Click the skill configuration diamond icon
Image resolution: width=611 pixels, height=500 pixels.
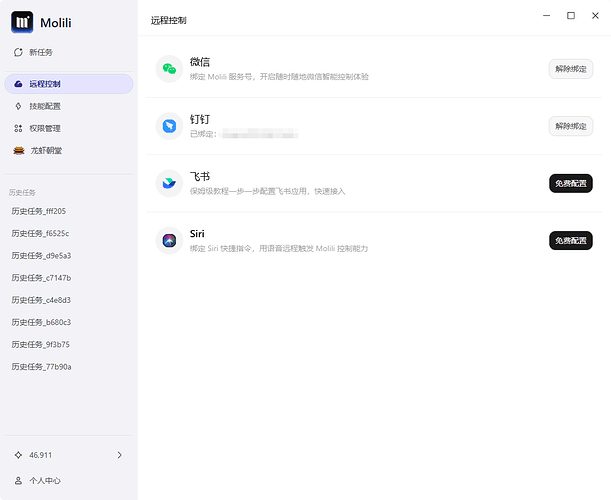coord(18,106)
